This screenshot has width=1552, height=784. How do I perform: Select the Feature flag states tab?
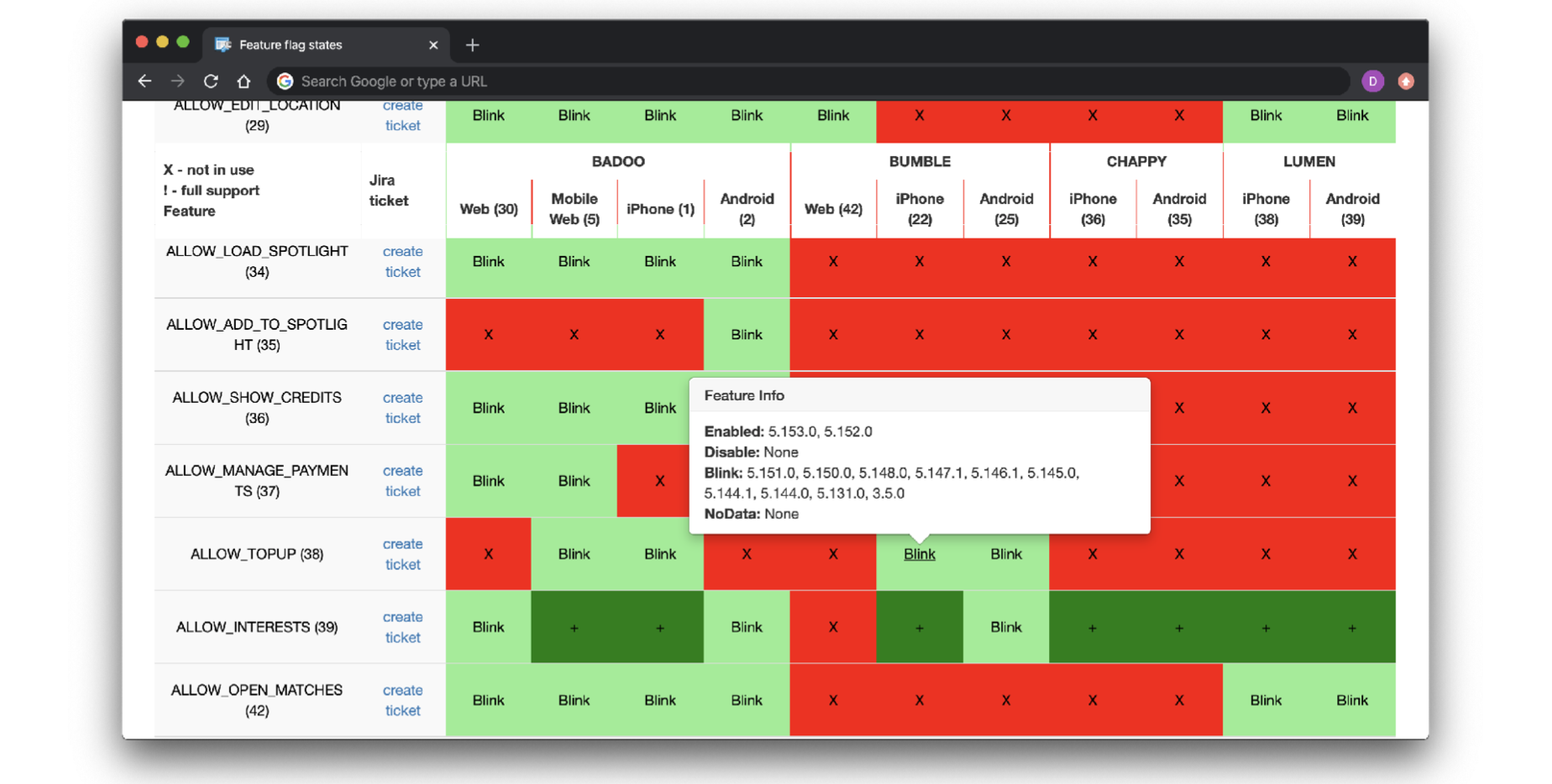click(x=326, y=44)
